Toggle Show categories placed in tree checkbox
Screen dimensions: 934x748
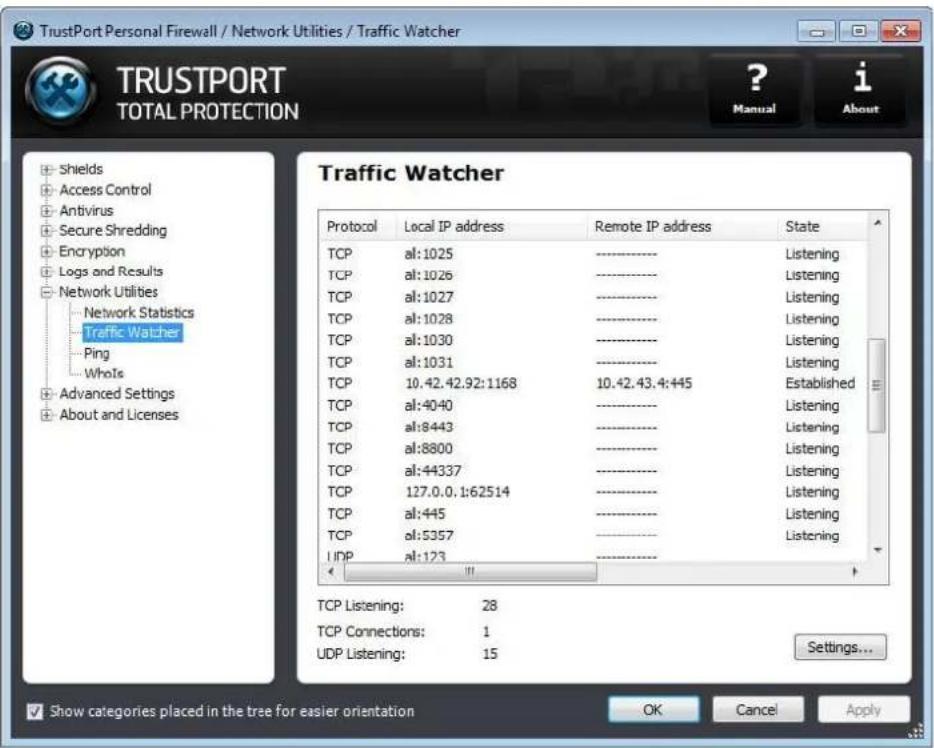point(35,711)
